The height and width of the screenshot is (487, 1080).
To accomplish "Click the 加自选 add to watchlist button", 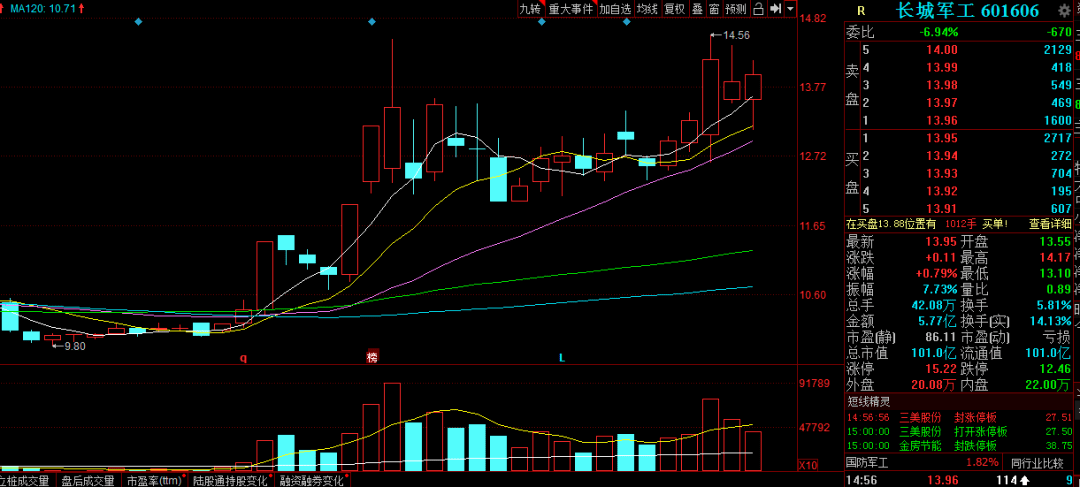I will tap(614, 9).
